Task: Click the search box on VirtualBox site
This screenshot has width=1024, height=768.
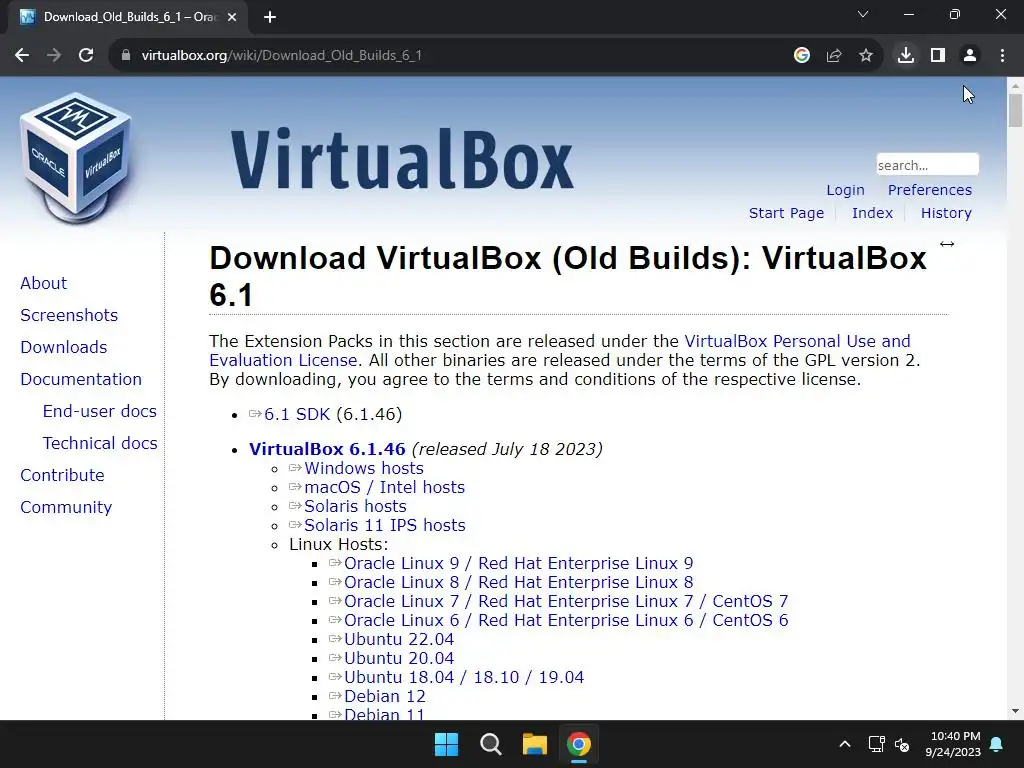Action: [x=927, y=165]
